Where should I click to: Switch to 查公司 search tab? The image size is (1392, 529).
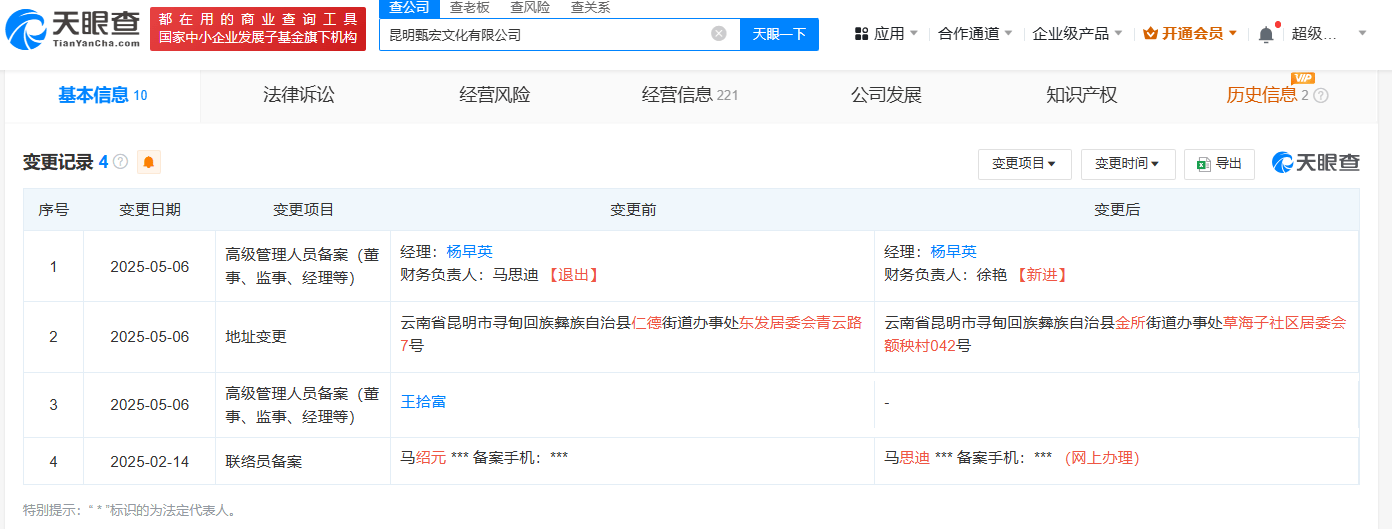(x=409, y=8)
